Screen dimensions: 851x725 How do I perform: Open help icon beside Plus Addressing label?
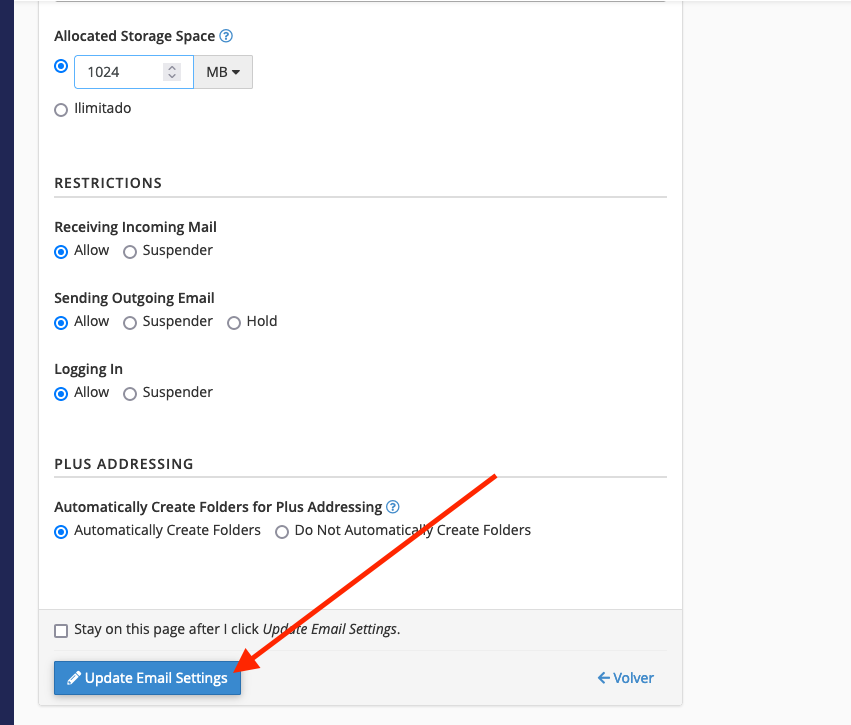pos(392,507)
